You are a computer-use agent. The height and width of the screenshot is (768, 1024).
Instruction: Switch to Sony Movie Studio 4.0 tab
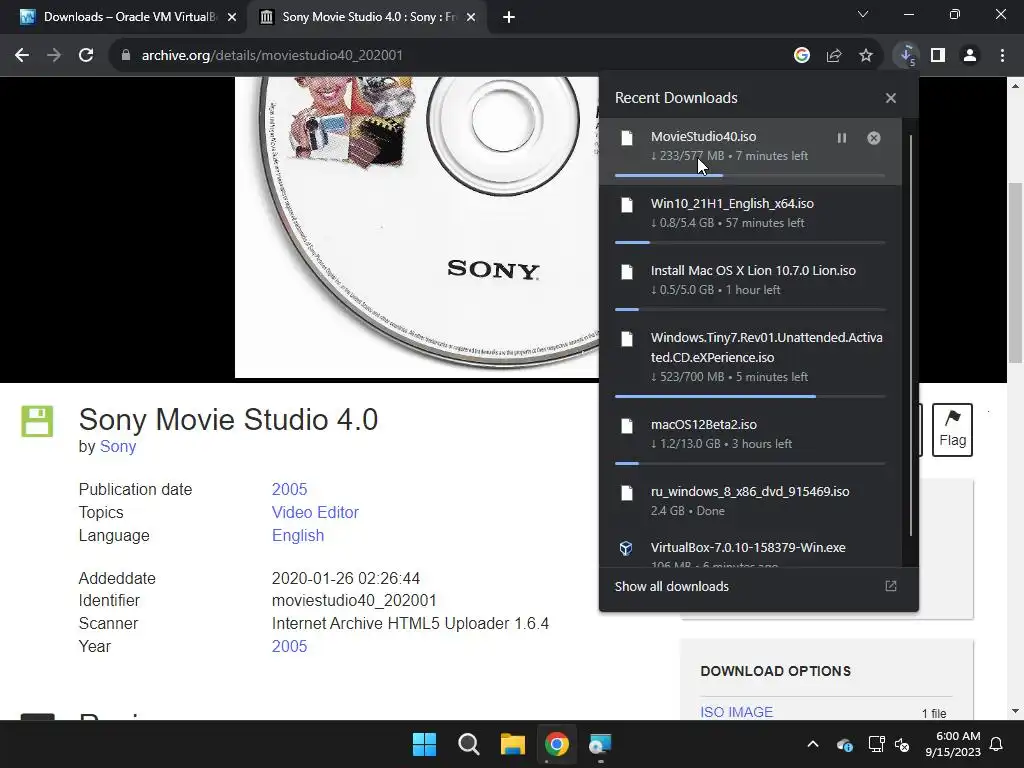[x=367, y=17]
